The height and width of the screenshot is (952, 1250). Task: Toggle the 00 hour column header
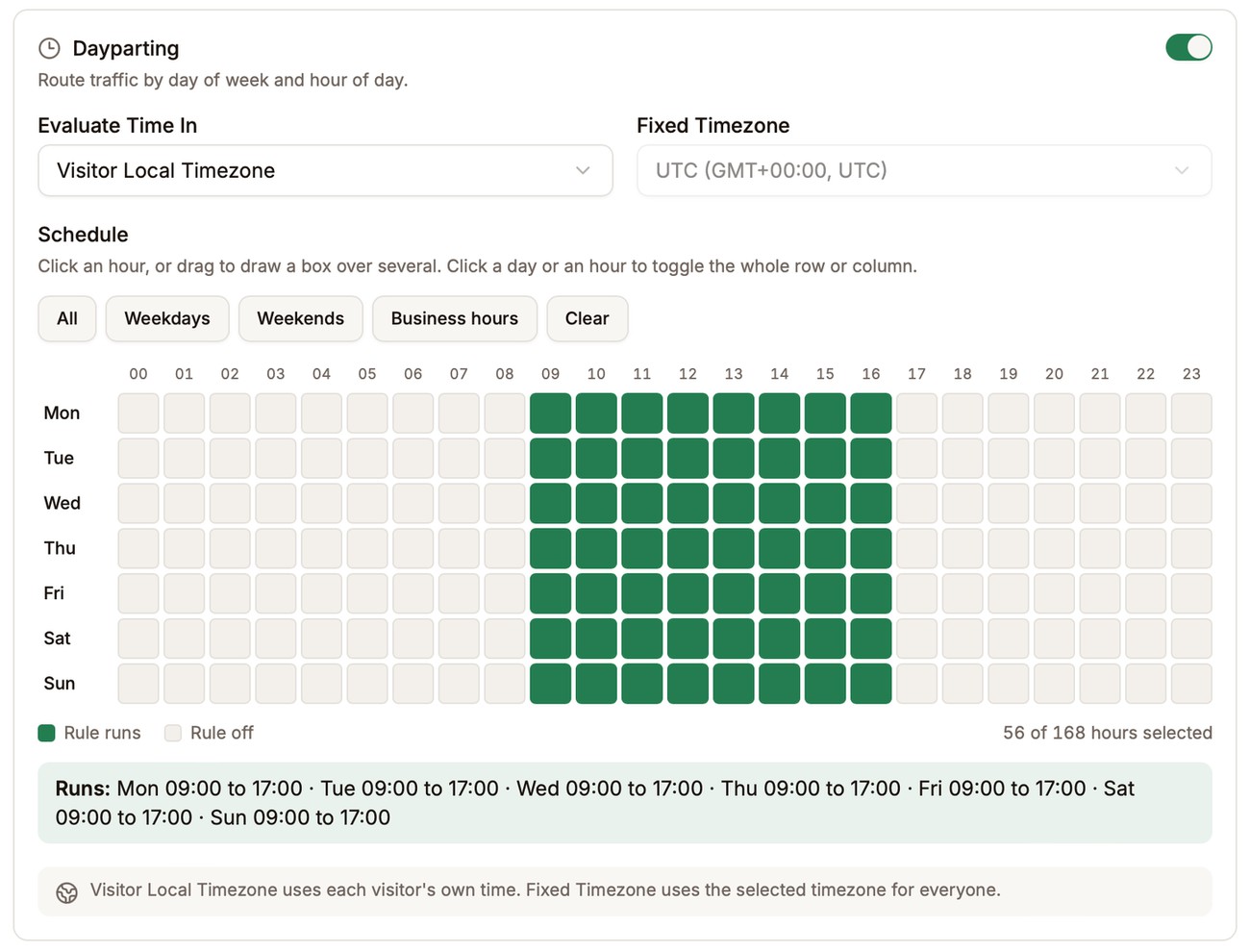click(x=138, y=374)
